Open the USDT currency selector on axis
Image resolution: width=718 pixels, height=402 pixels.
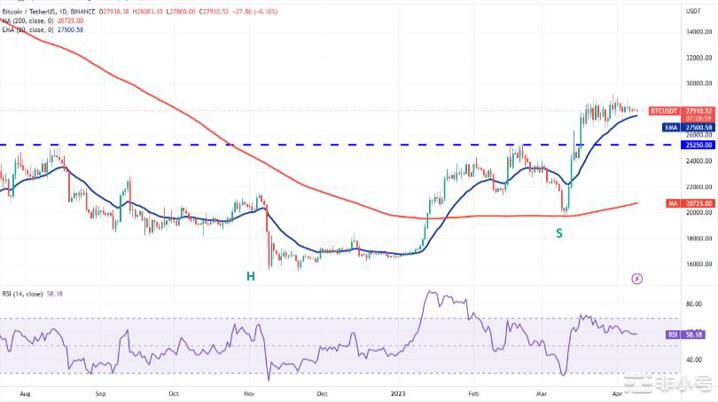[x=690, y=10]
